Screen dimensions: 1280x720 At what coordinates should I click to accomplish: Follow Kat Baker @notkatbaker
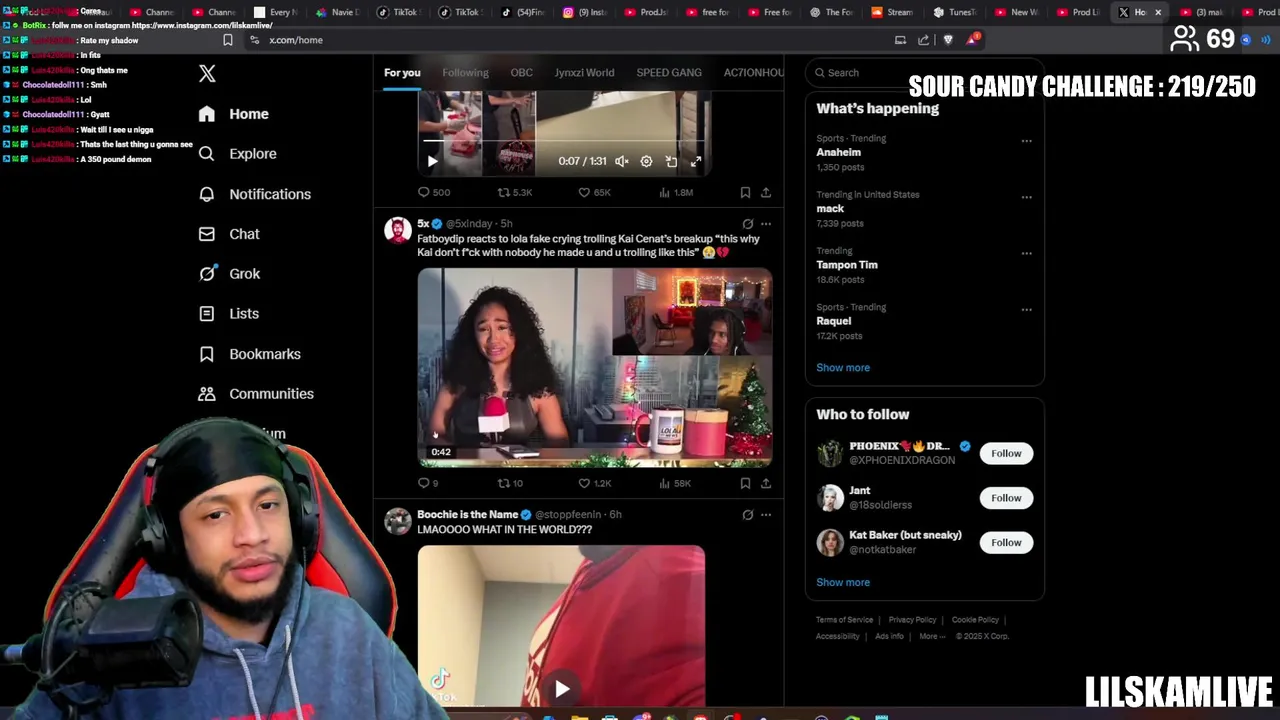point(1006,543)
